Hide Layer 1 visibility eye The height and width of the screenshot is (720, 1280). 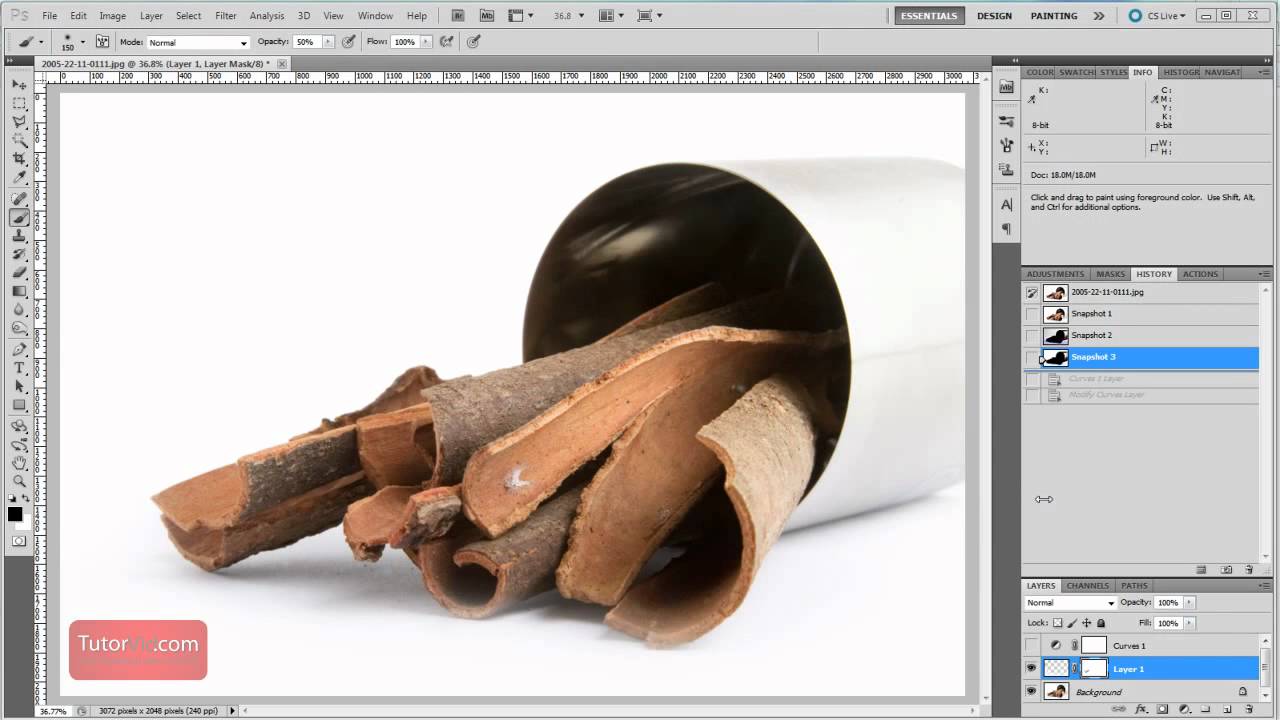pos(1032,669)
